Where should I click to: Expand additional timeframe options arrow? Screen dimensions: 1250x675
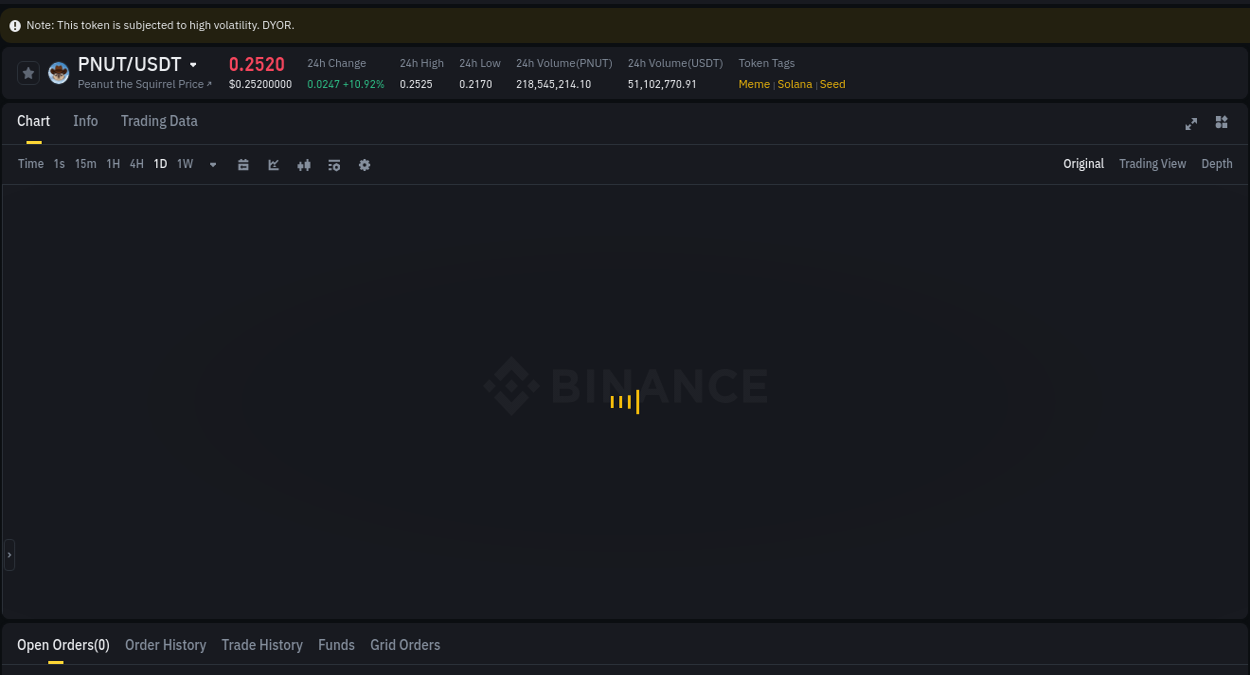(212, 164)
